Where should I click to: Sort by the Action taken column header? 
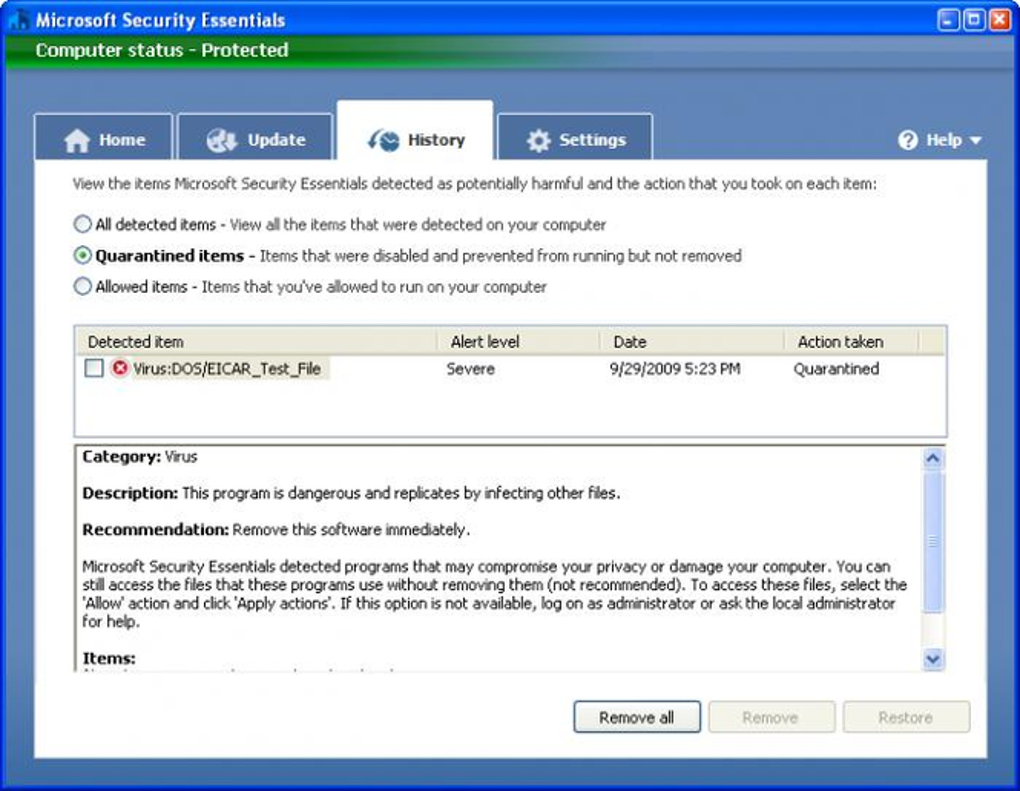851,342
